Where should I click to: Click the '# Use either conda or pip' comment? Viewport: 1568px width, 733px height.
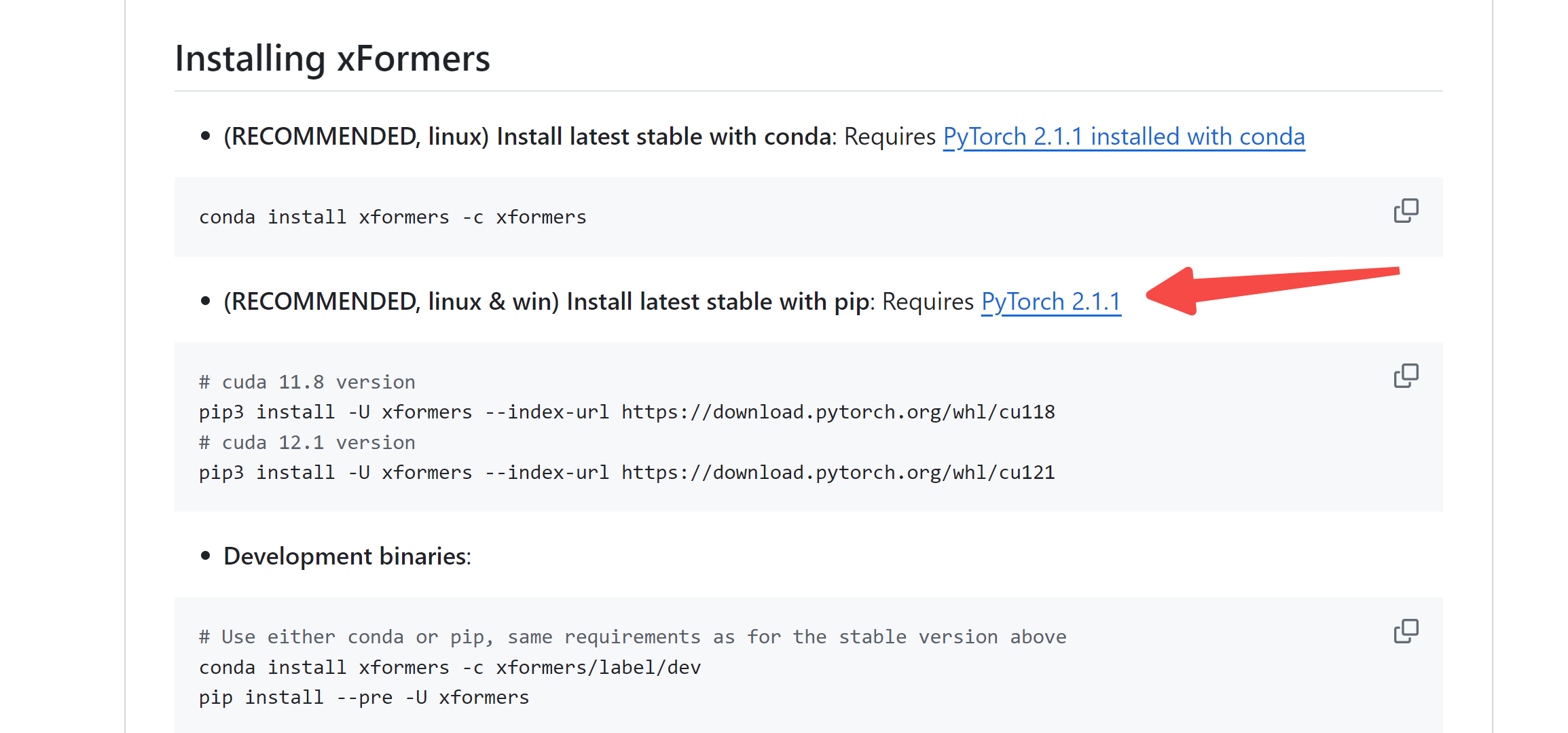tap(632, 637)
